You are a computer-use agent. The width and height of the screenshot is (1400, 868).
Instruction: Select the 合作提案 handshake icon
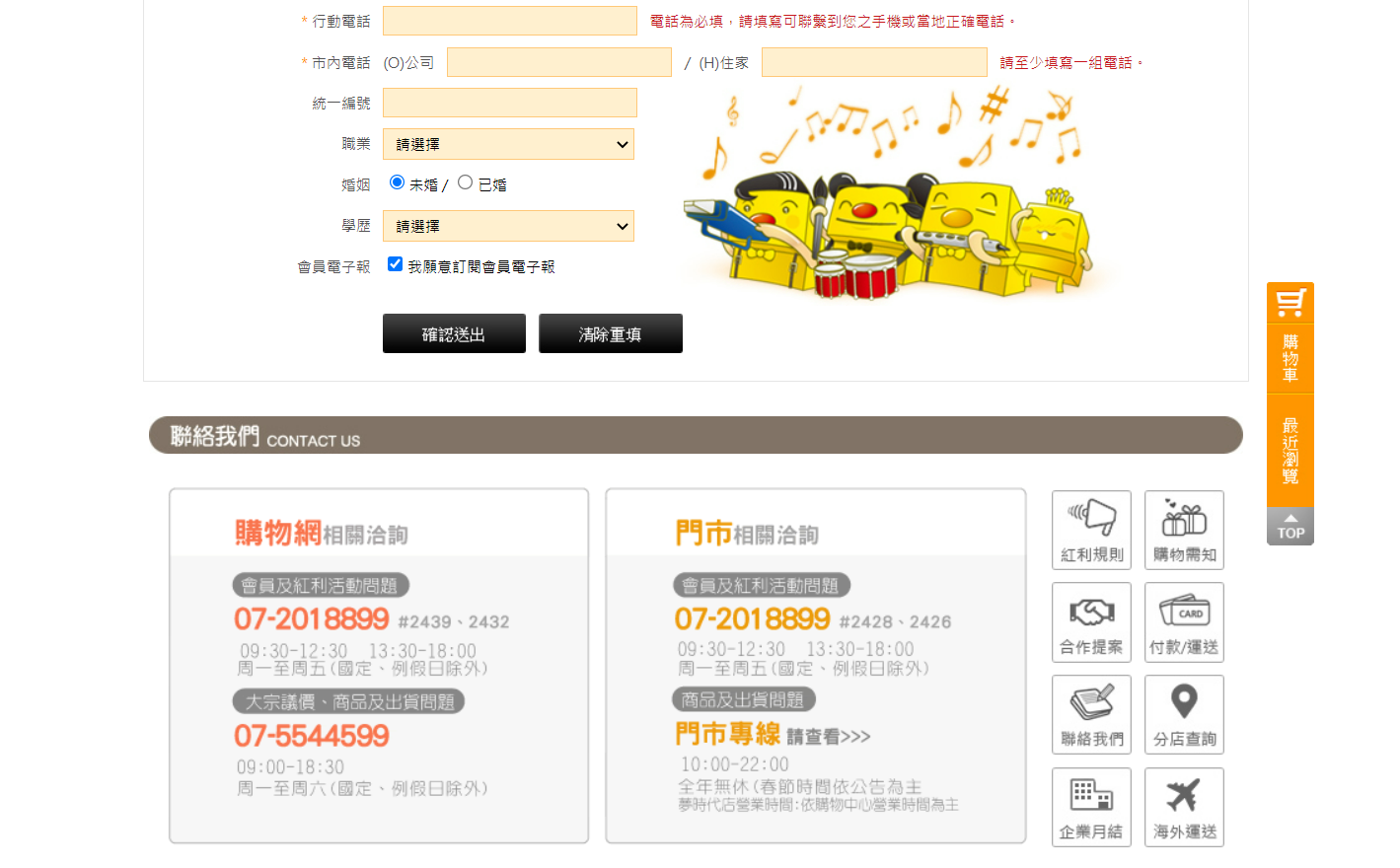point(1091,621)
